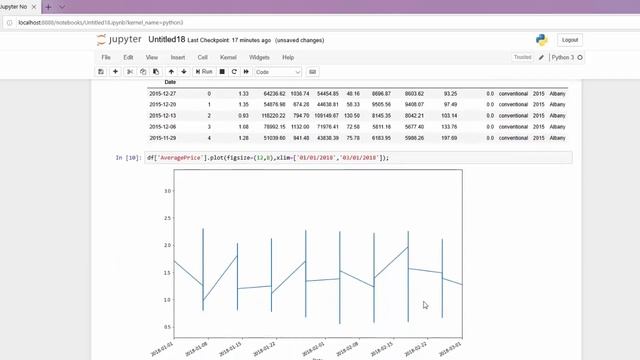The height and width of the screenshot is (360, 640).
Task: Restart kernel and run all icon
Action: coord(246,72)
